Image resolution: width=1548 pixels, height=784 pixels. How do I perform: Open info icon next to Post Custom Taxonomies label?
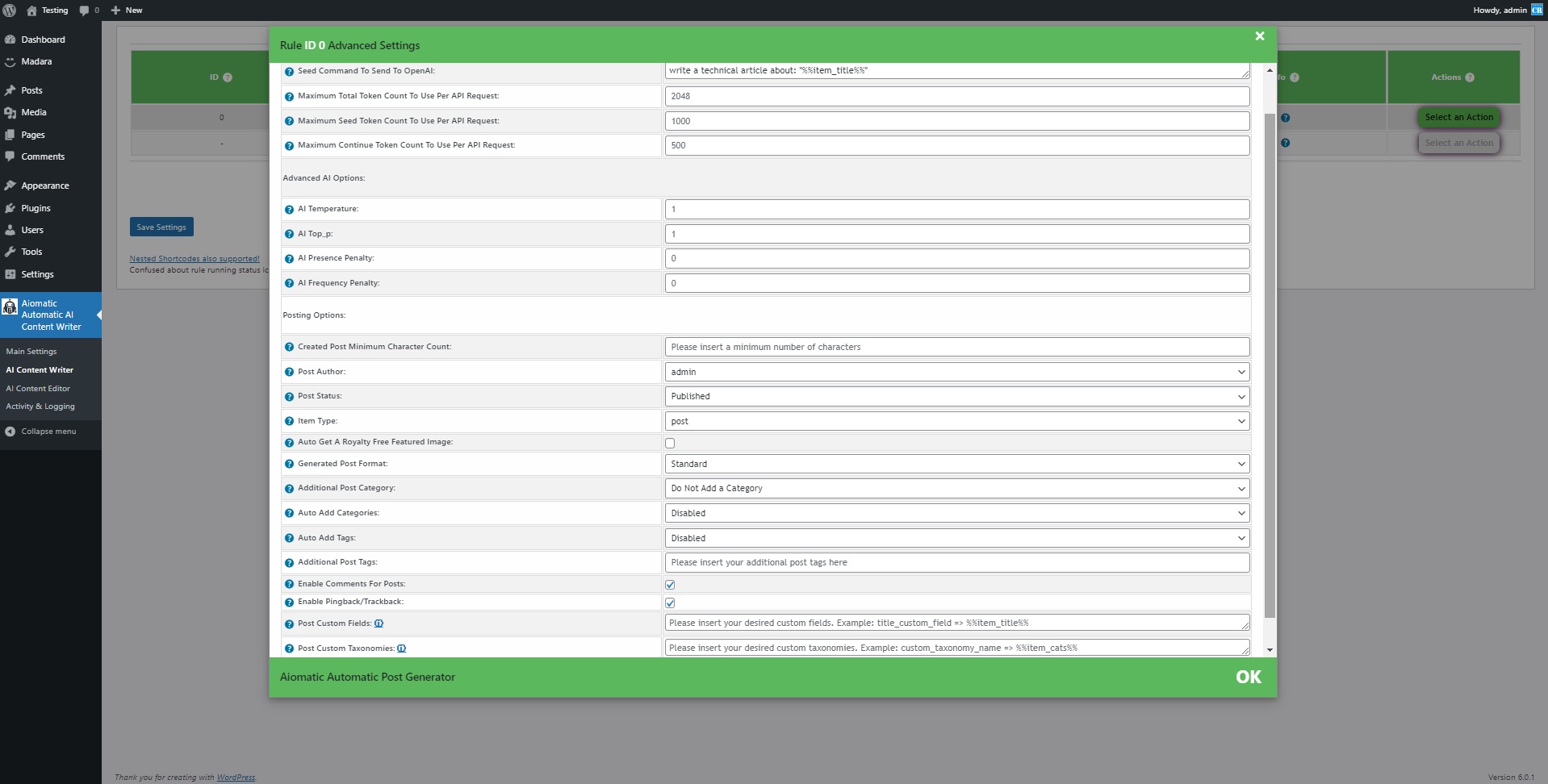pos(401,648)
